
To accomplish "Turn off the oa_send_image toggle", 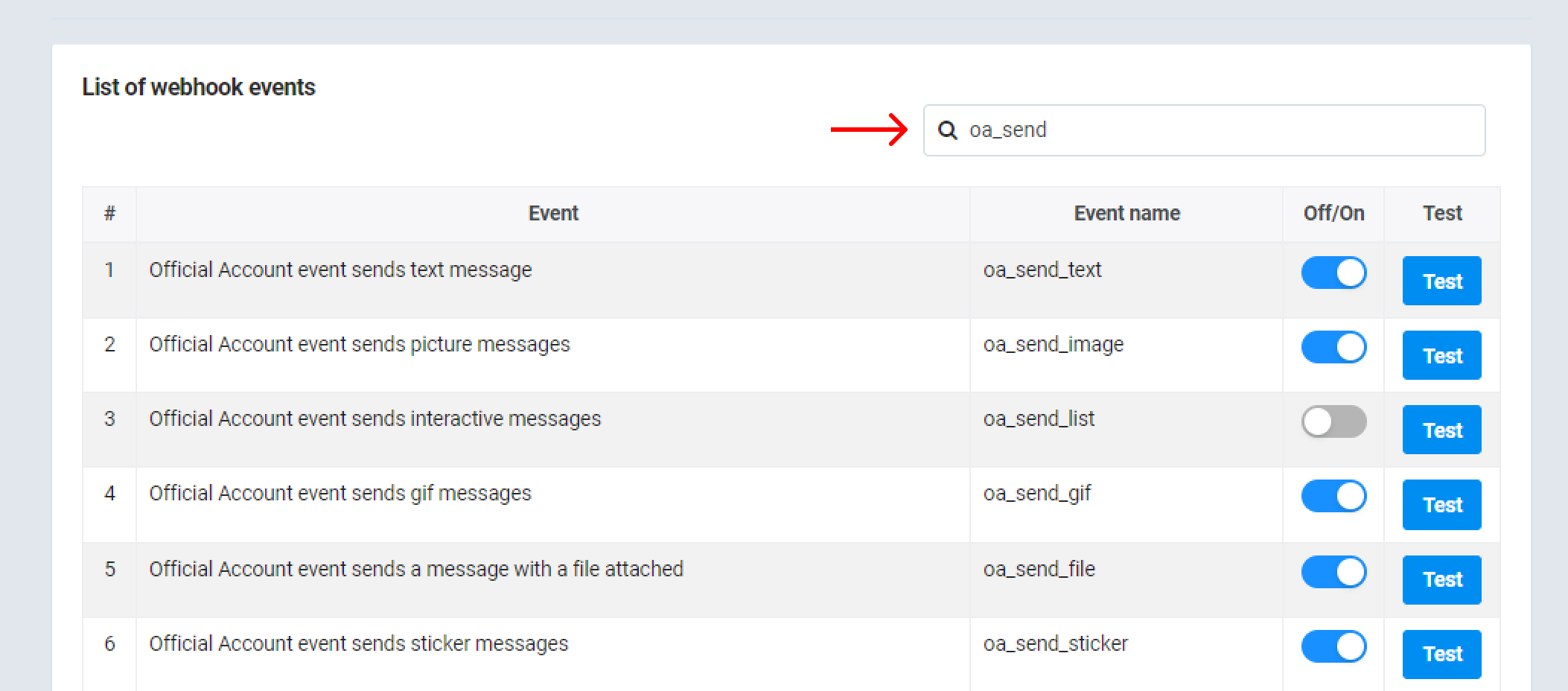I will tap(1333, 347).
